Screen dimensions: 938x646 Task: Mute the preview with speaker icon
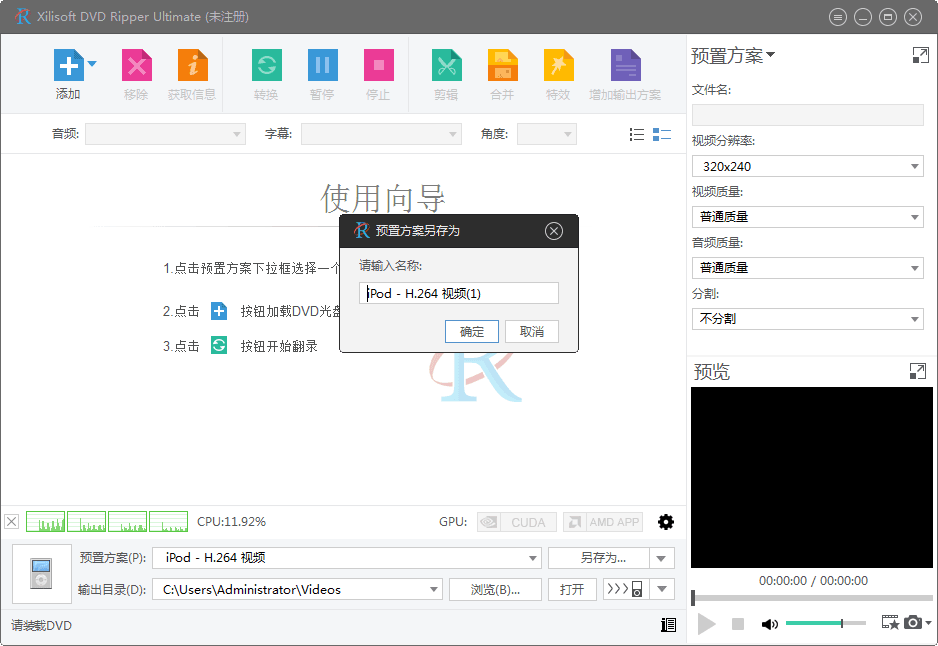(x=769, y=624)
